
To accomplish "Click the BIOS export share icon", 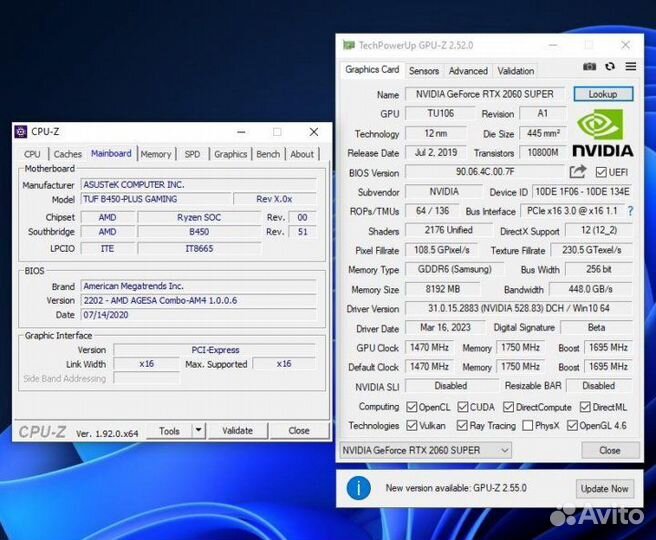I will click(x=578, y=171).
